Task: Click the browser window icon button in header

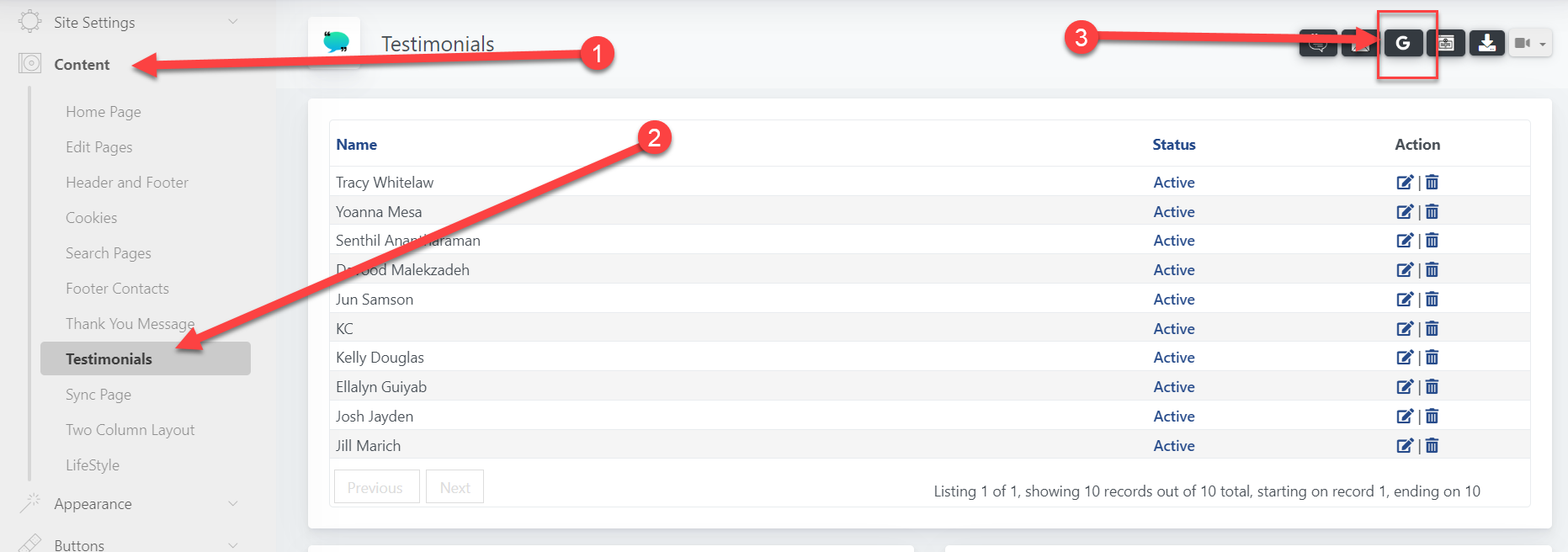Action: [1445, 43]
